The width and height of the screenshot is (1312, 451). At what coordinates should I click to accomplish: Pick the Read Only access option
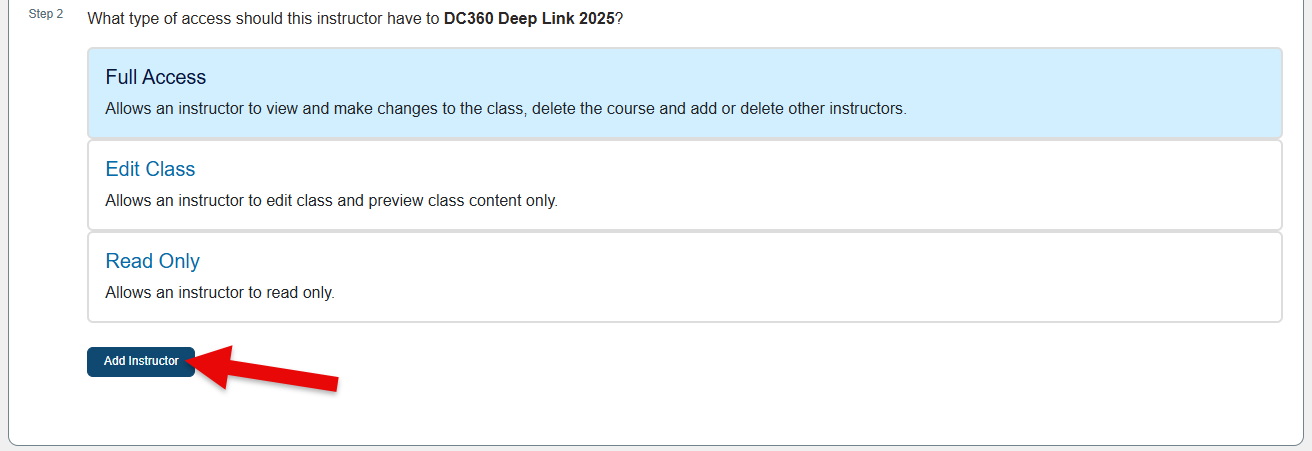point(684,277)
